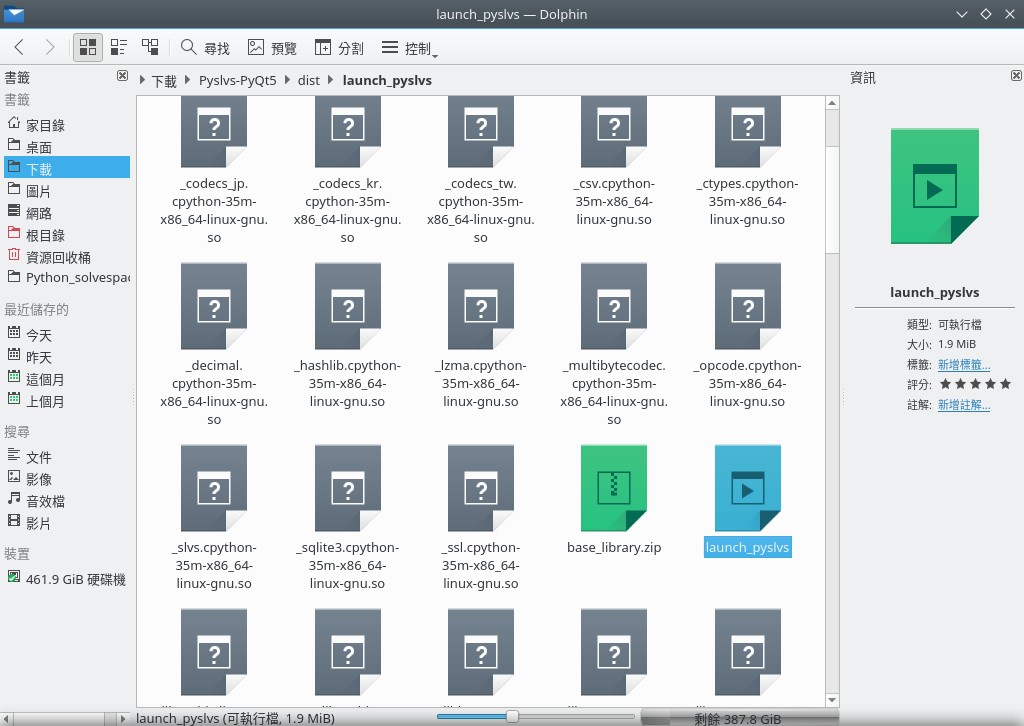Open 桌面 in the sidebar

point(67,147)
